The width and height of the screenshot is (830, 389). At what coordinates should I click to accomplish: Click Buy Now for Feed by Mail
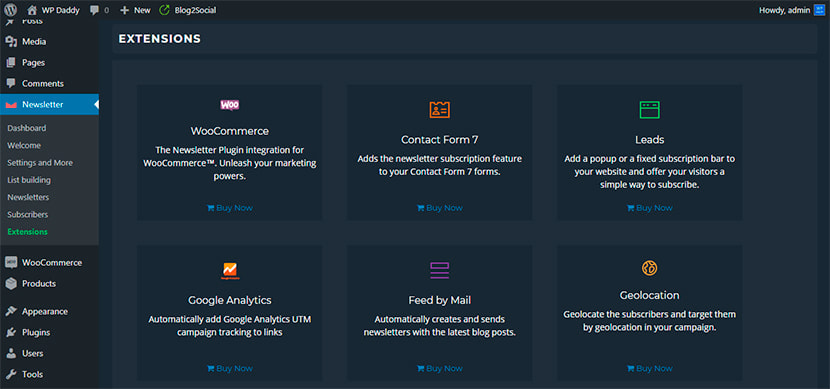(x=439, y=368)
